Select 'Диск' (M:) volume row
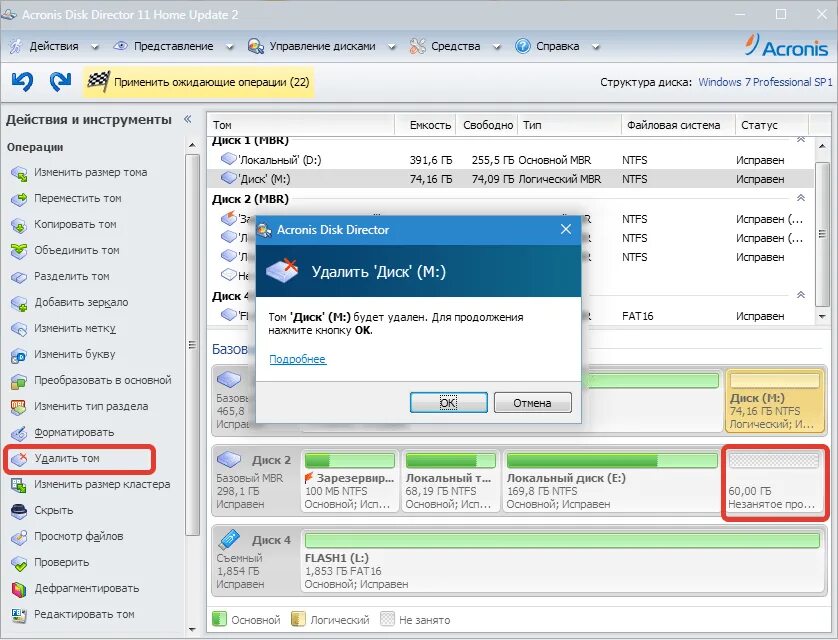Viewport: 838px width, 640px height. (x=510, y=179)
